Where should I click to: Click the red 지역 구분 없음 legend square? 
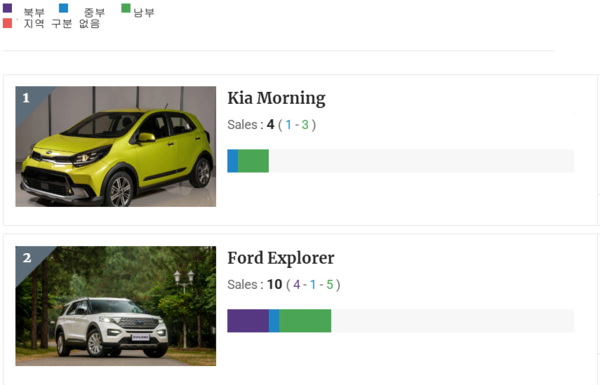click(x=7, y=23)
